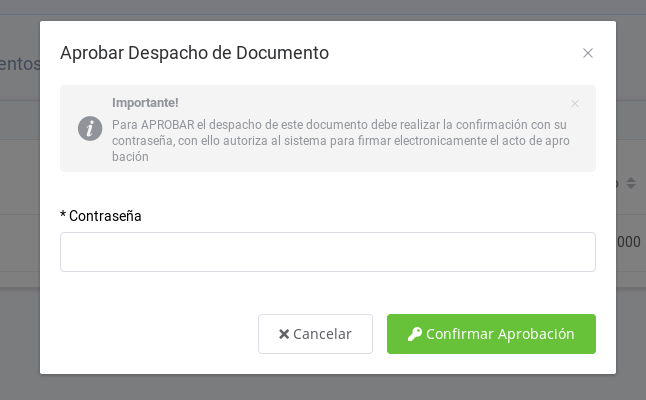This screenshot has width=646, height=400.
Task: Click the empty footer area left of Cancelar
Action: (x=150, y=334)
